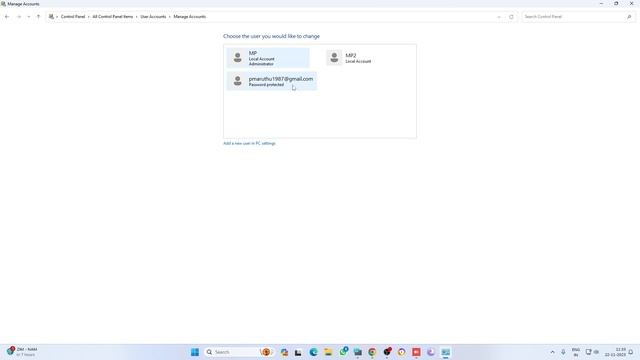
Task: Open Microsoft Edge from taskbar
Action: (313, 352)
